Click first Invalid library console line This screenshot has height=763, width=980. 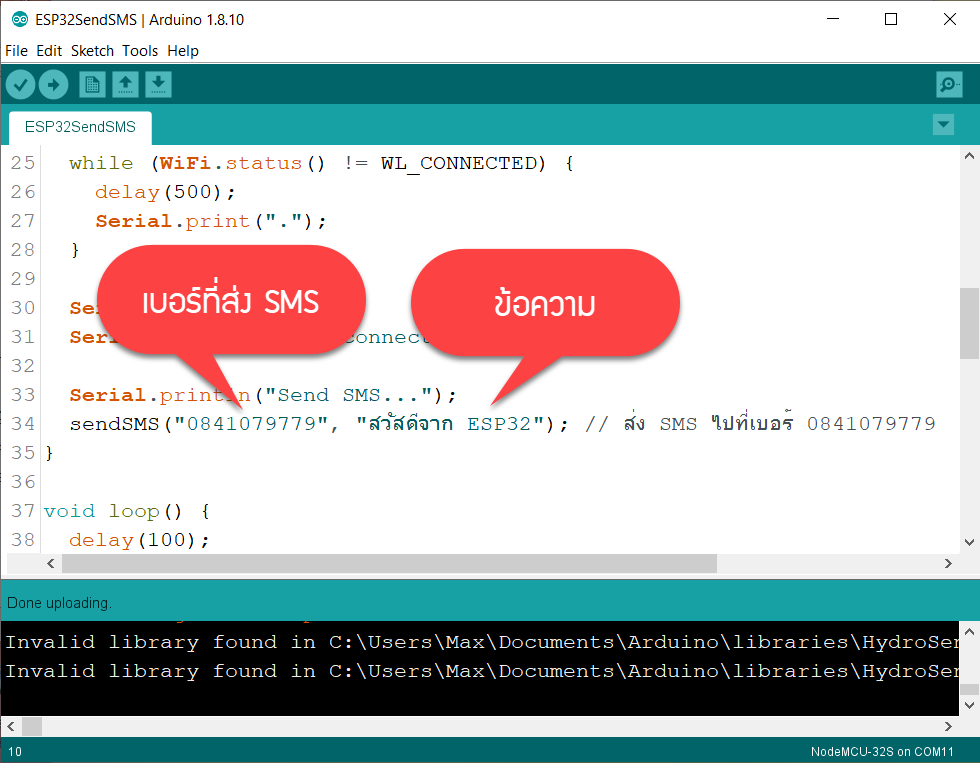481,642
